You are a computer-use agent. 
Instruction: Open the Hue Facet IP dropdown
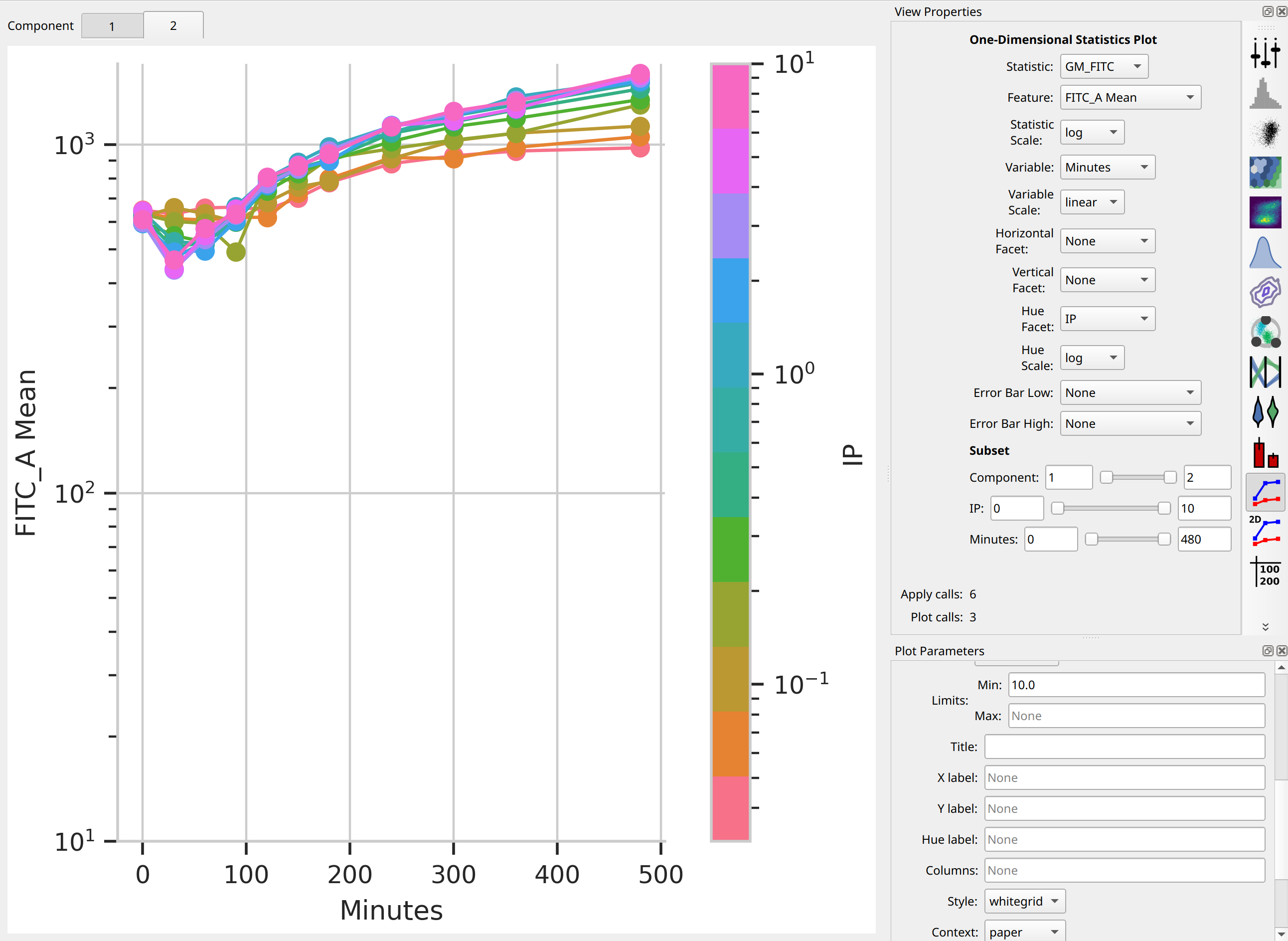[x=1108, y=319]
